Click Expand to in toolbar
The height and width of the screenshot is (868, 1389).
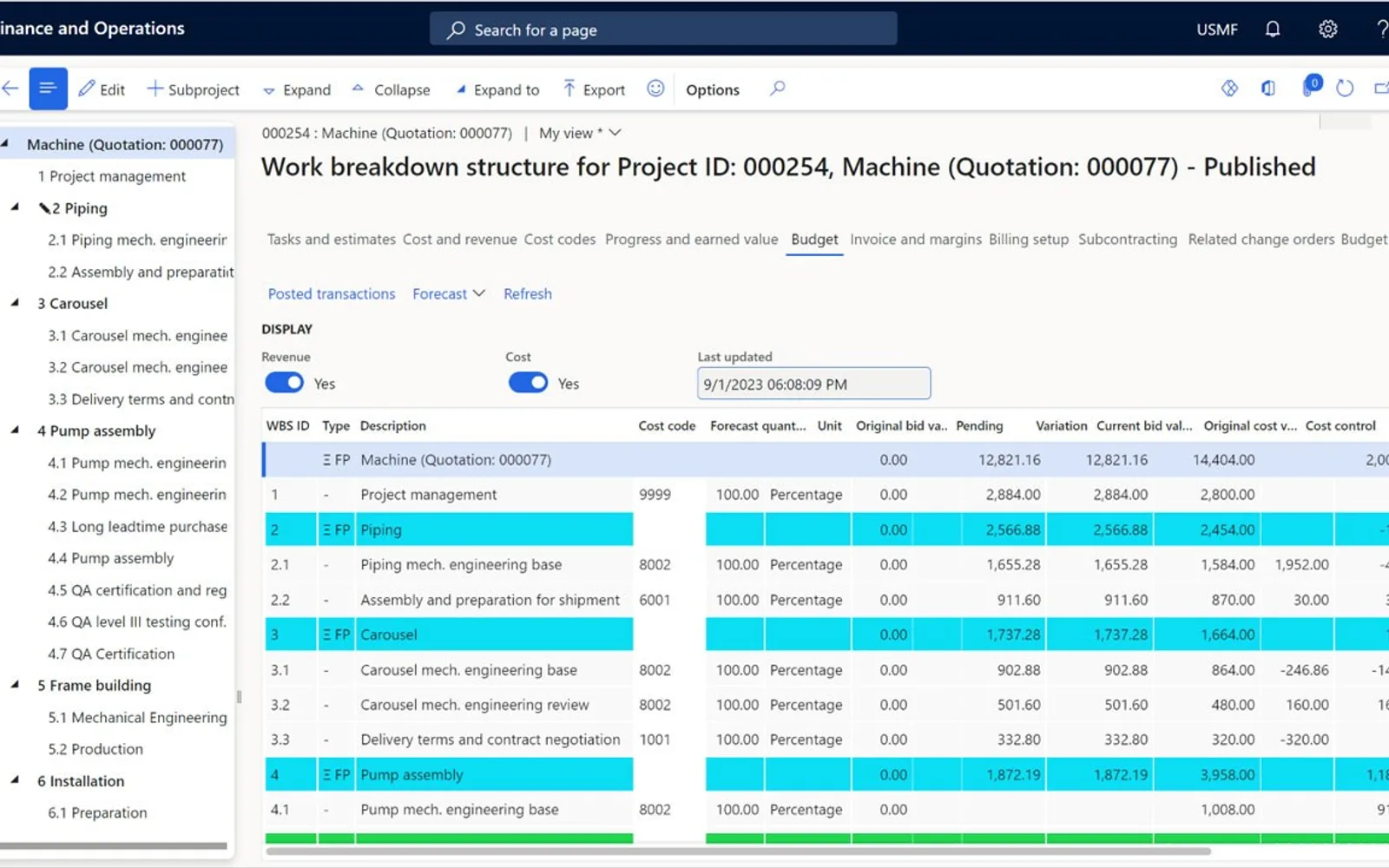click(x=497, y=89)
